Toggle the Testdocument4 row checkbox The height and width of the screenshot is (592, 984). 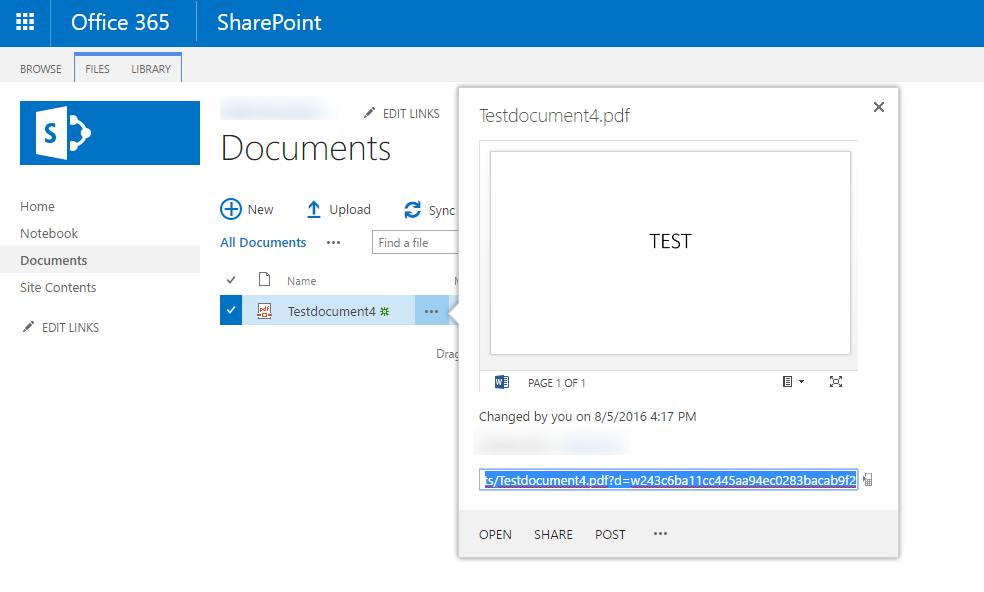[231, 310]
